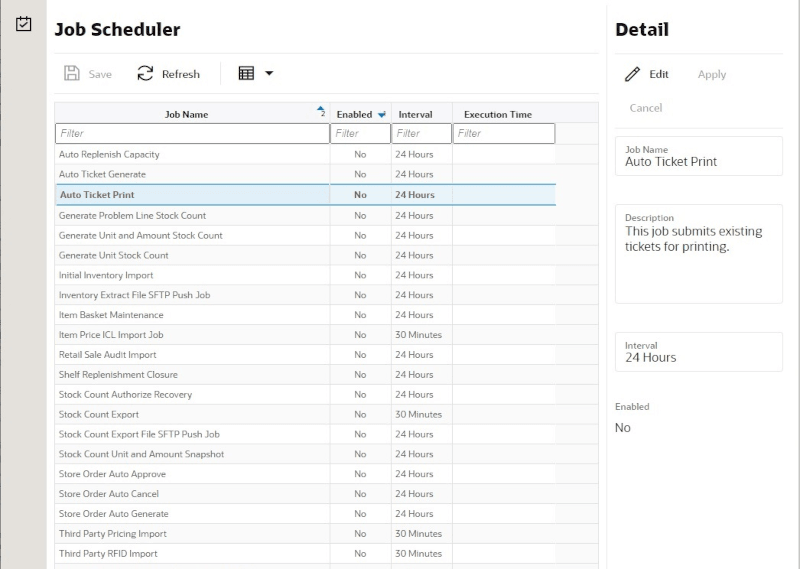The height and width of the screenshot is (569, 800).
Task: Focus the Execution Time filter field
Action: tap(504, 133)
